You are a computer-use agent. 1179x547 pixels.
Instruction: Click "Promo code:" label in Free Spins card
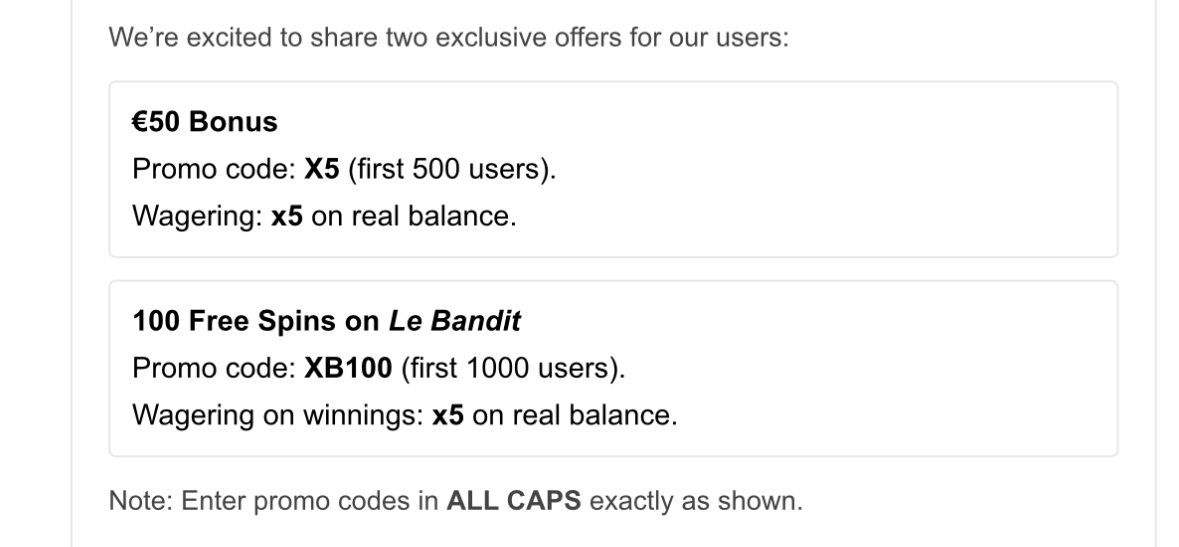tap(214, 368)
